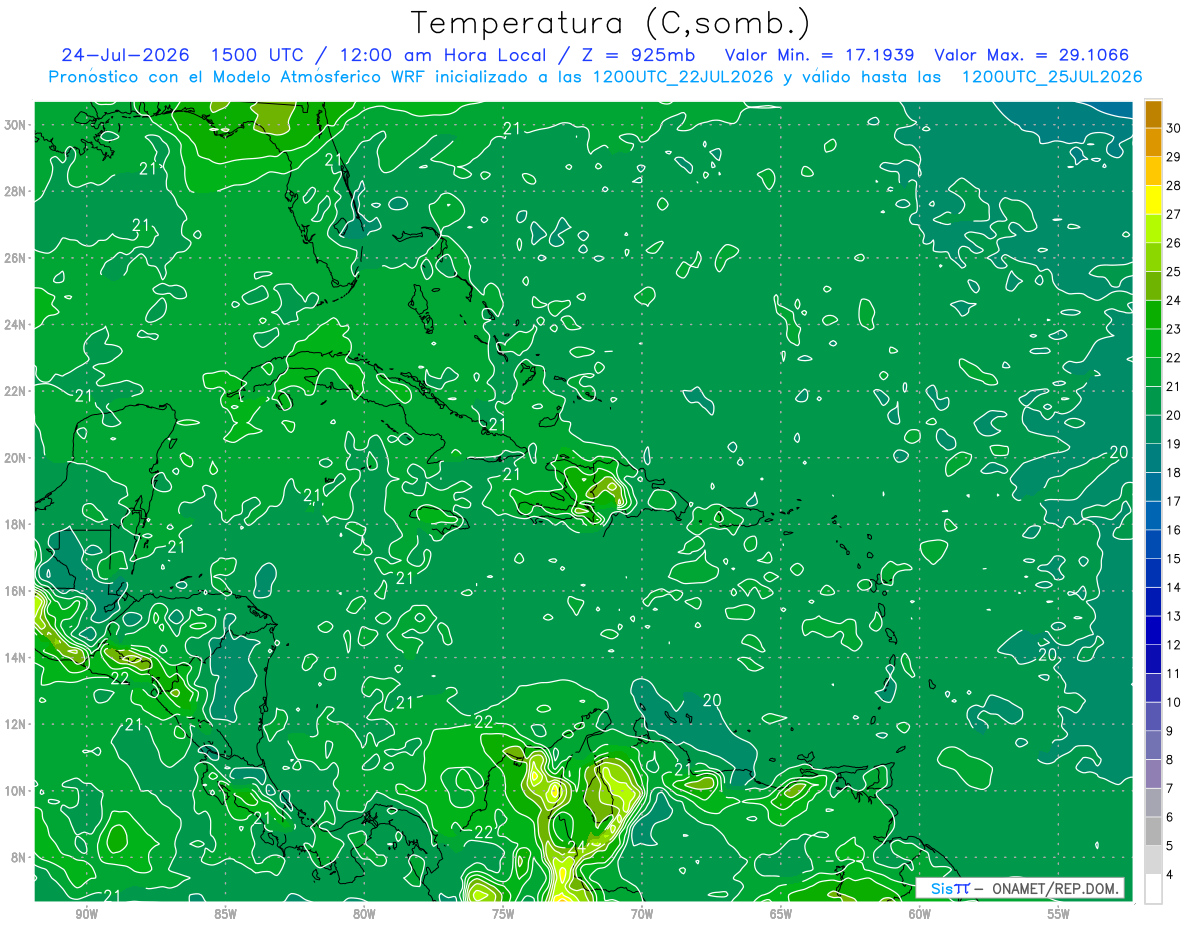The image size is (1200, 927).
Task: Click the legend value "23"
Action: pyautogui.click(x=1174, y=329)
